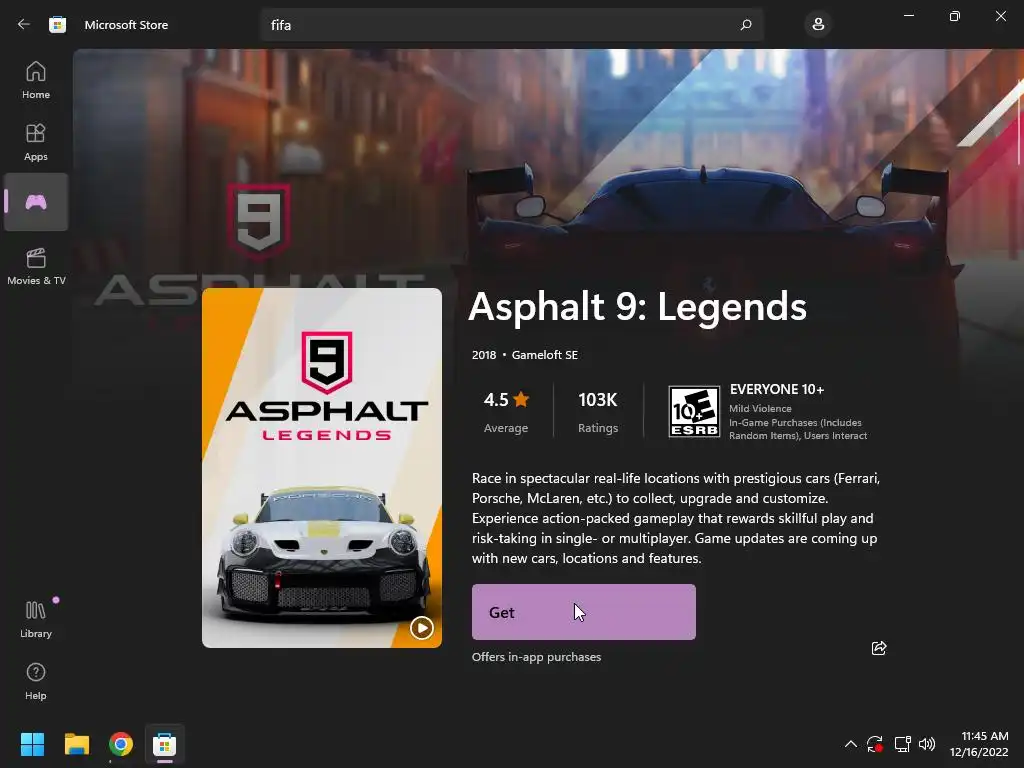
Task: Click Microsoft Store taskbar icon
Action: click(x=165, y=744)
